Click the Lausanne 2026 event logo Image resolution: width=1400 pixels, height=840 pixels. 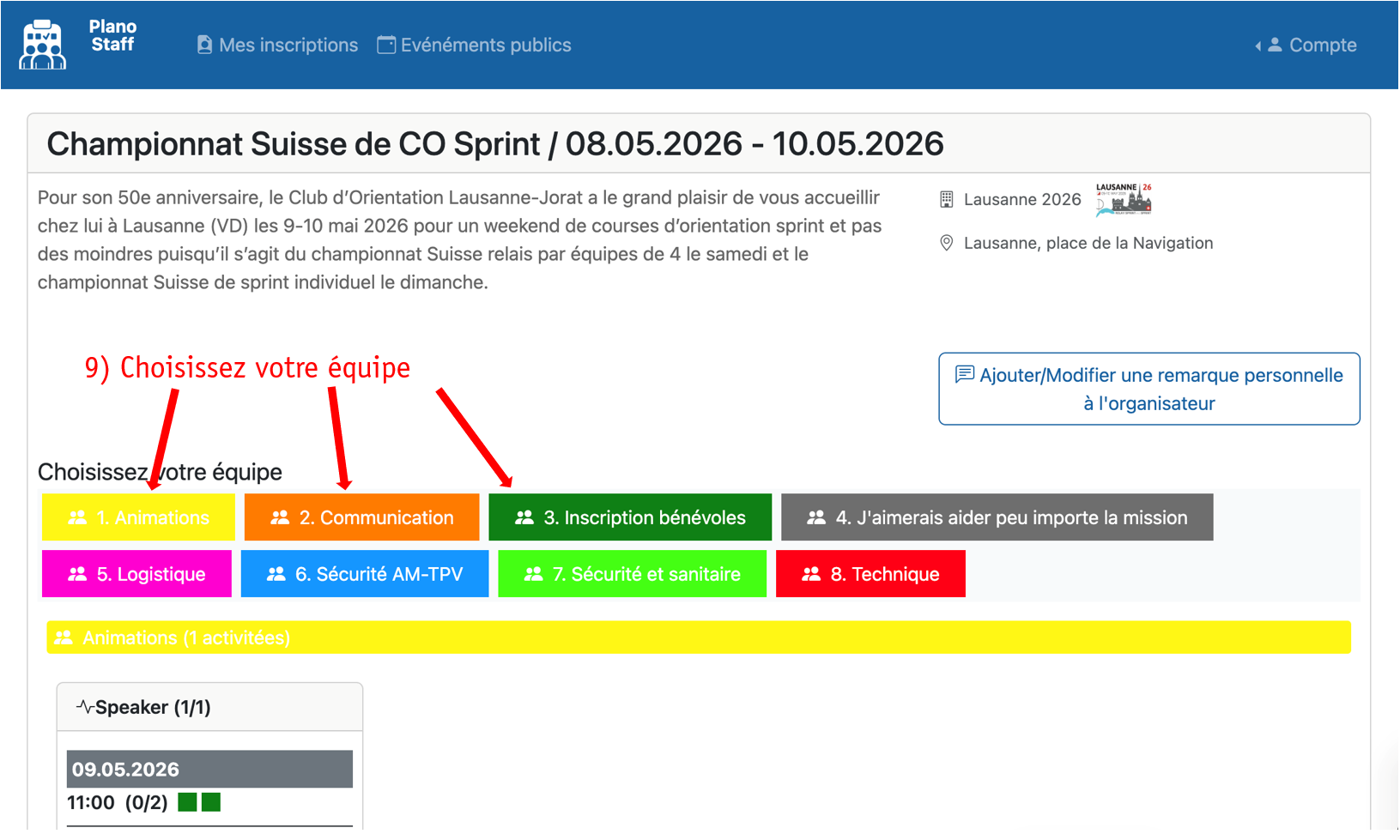1123,199
